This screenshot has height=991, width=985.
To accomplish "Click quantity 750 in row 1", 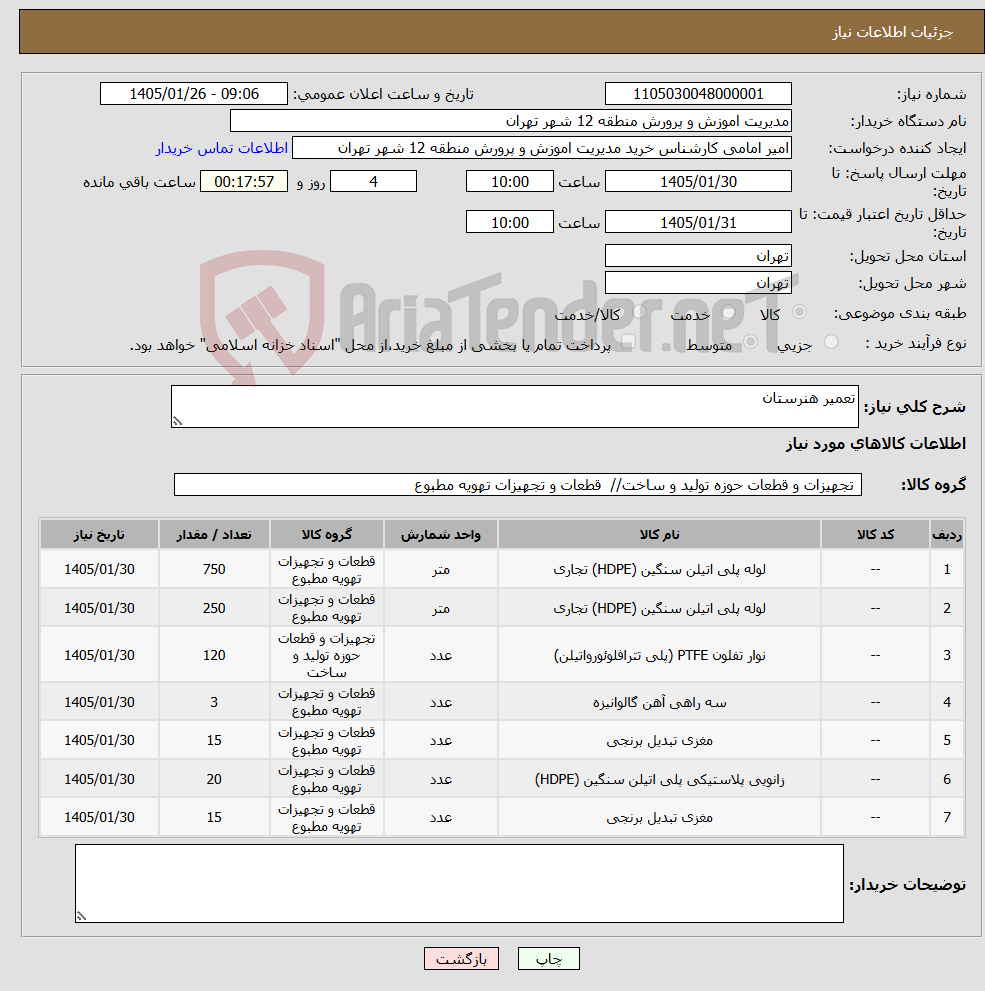I will [214, 569].
